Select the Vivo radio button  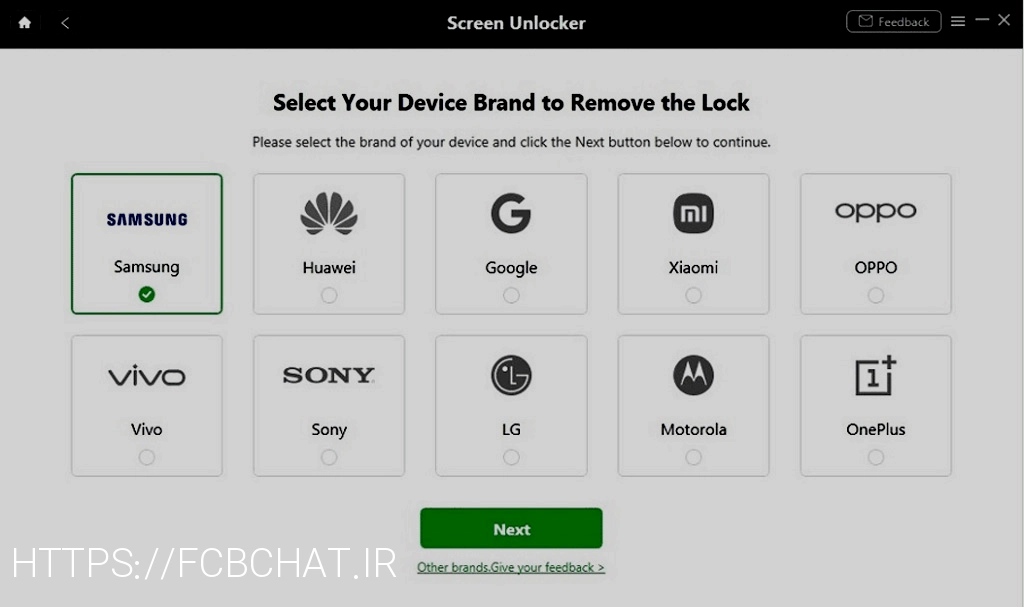coord(146,457)
